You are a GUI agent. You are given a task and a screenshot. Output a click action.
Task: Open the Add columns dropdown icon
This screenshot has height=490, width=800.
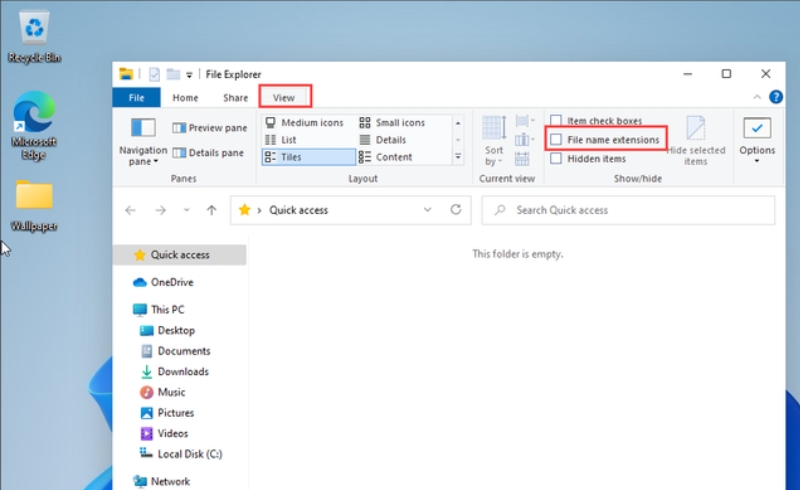[x=524, y=139]
